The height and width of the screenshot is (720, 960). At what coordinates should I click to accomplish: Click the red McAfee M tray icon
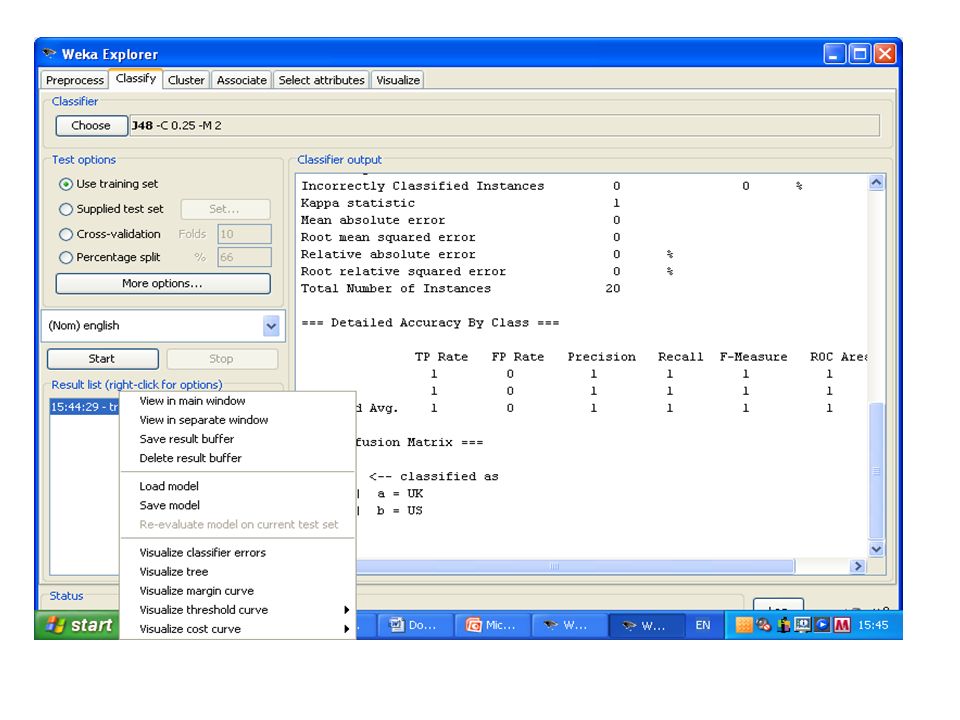point(842,625)
